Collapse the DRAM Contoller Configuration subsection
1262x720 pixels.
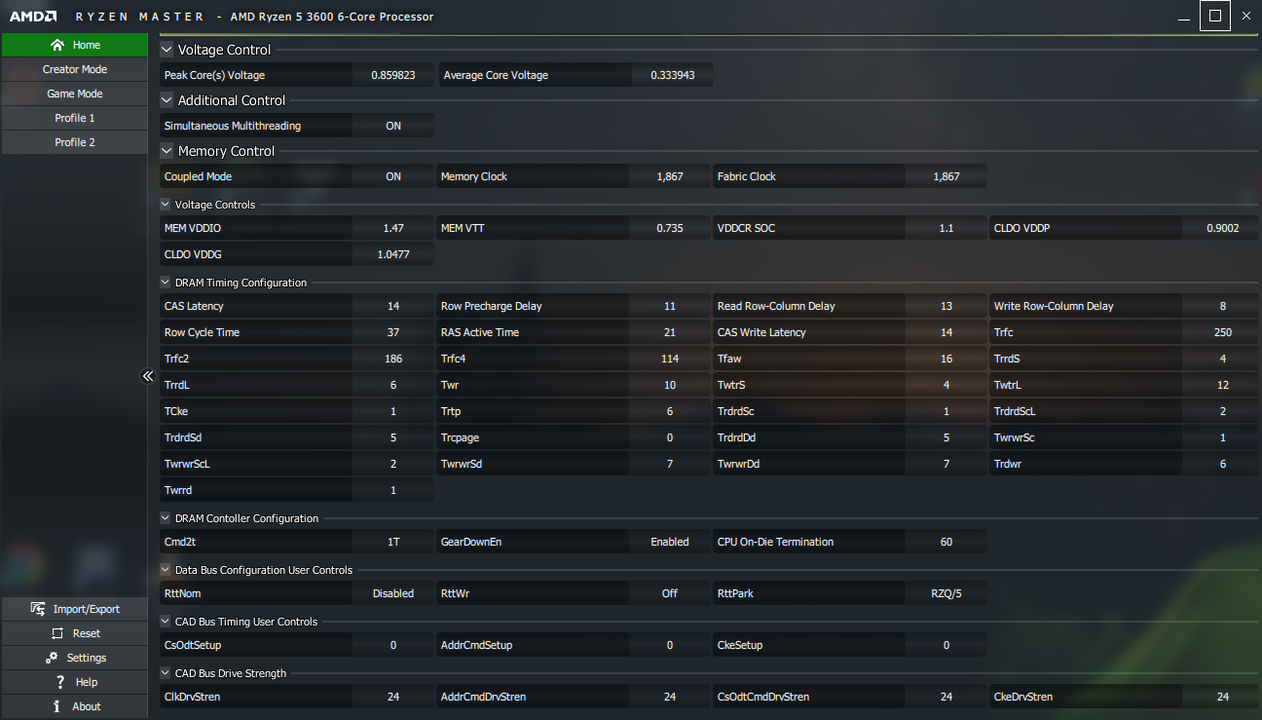(166, 518)
